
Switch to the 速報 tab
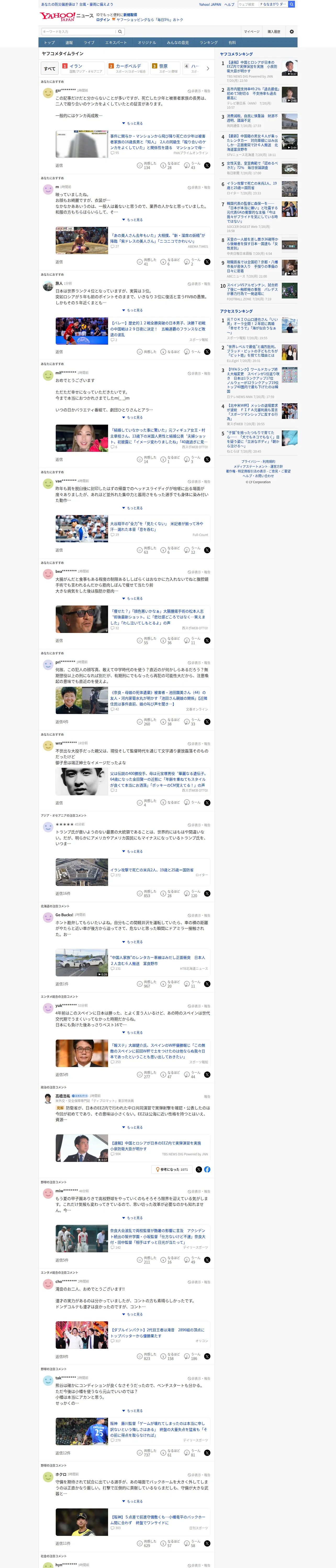click(x=69, y=43)
